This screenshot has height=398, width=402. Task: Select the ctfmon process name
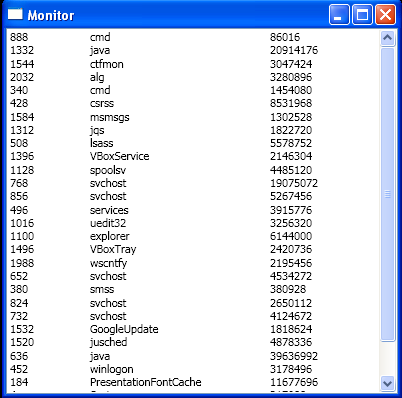[x=107, y=64]
